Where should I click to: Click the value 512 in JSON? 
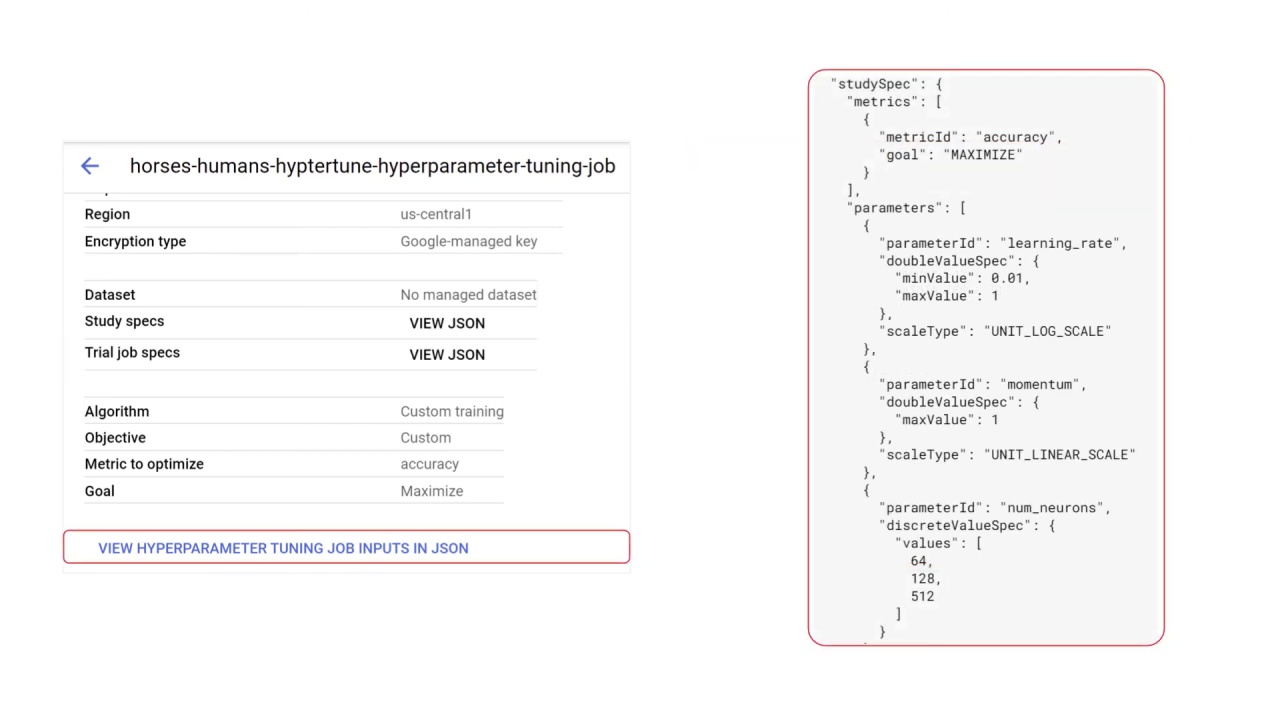point(923,596)
